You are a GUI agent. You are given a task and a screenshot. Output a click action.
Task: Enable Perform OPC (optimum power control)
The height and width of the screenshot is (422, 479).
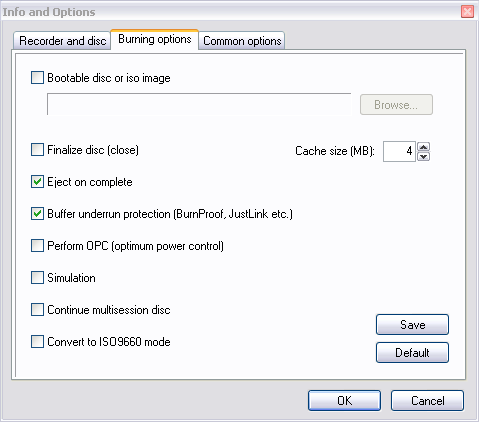coord(37,246)
